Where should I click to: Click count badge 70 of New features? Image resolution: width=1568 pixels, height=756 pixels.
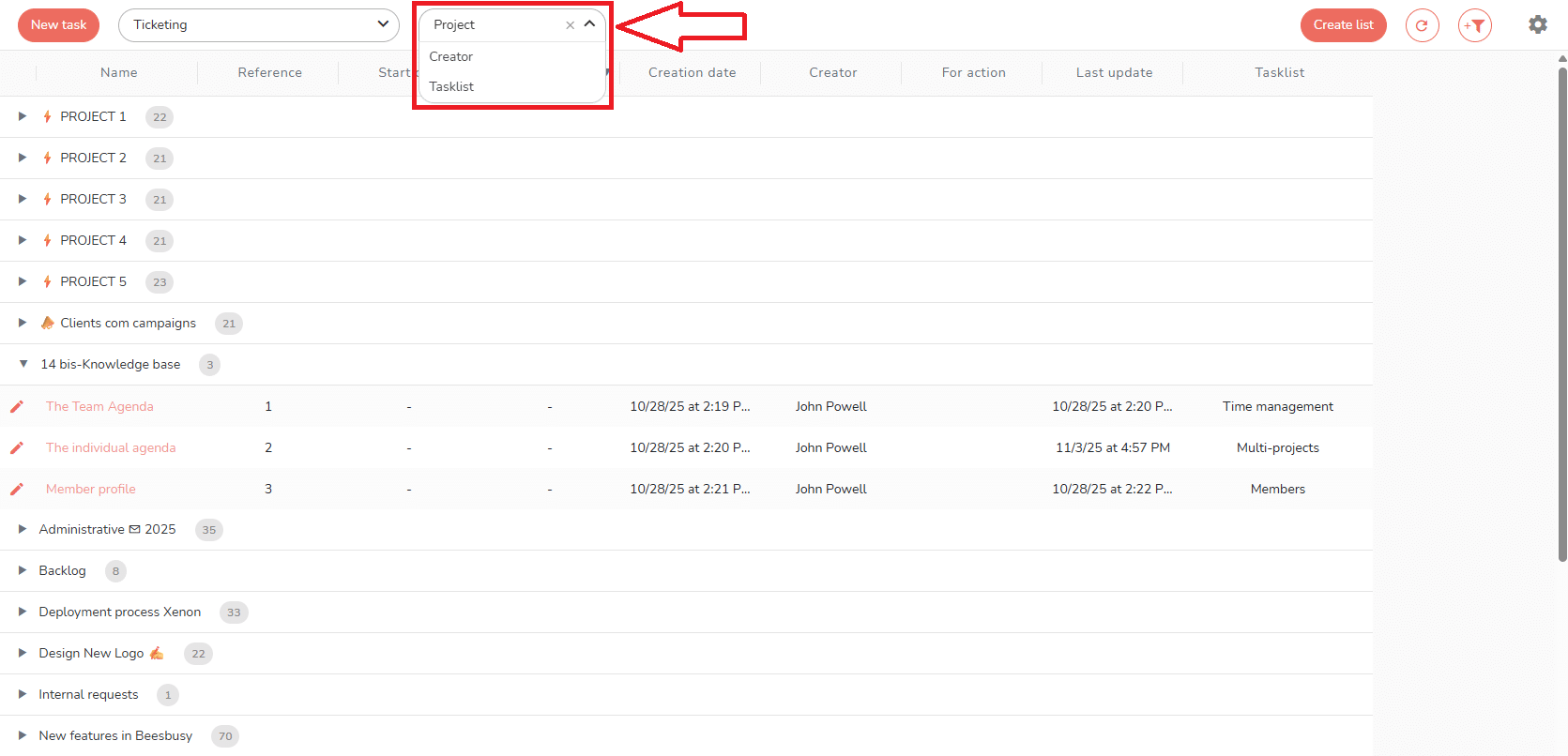point(225,736)
